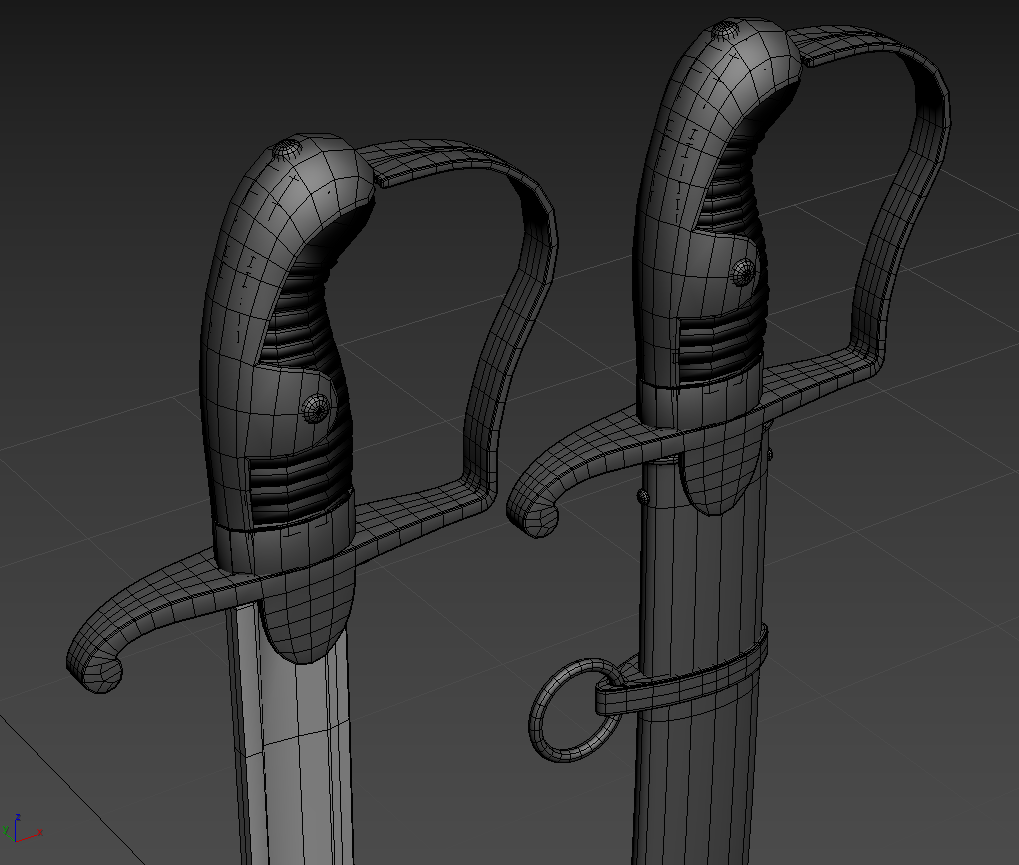Click the green Y axis in the world tripod
The width and height of the screenshot is (1019, 865).
click(7, 832)
